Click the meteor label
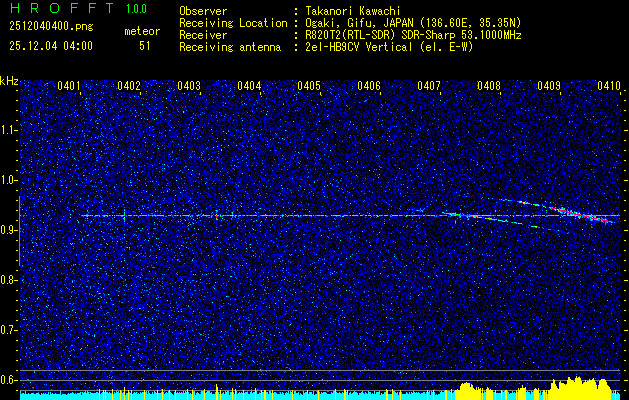The width and height of the screenshot is (629, 400). pyautogui.click(x=142, y=31)
